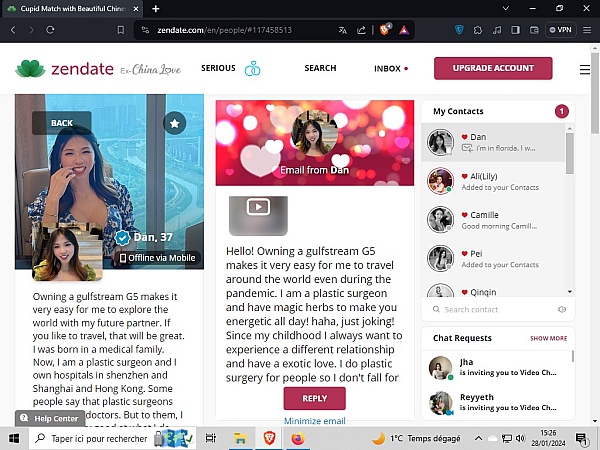Click SHOW MORE chat requests
Screen dimensions: 600x450
(548, 338)
